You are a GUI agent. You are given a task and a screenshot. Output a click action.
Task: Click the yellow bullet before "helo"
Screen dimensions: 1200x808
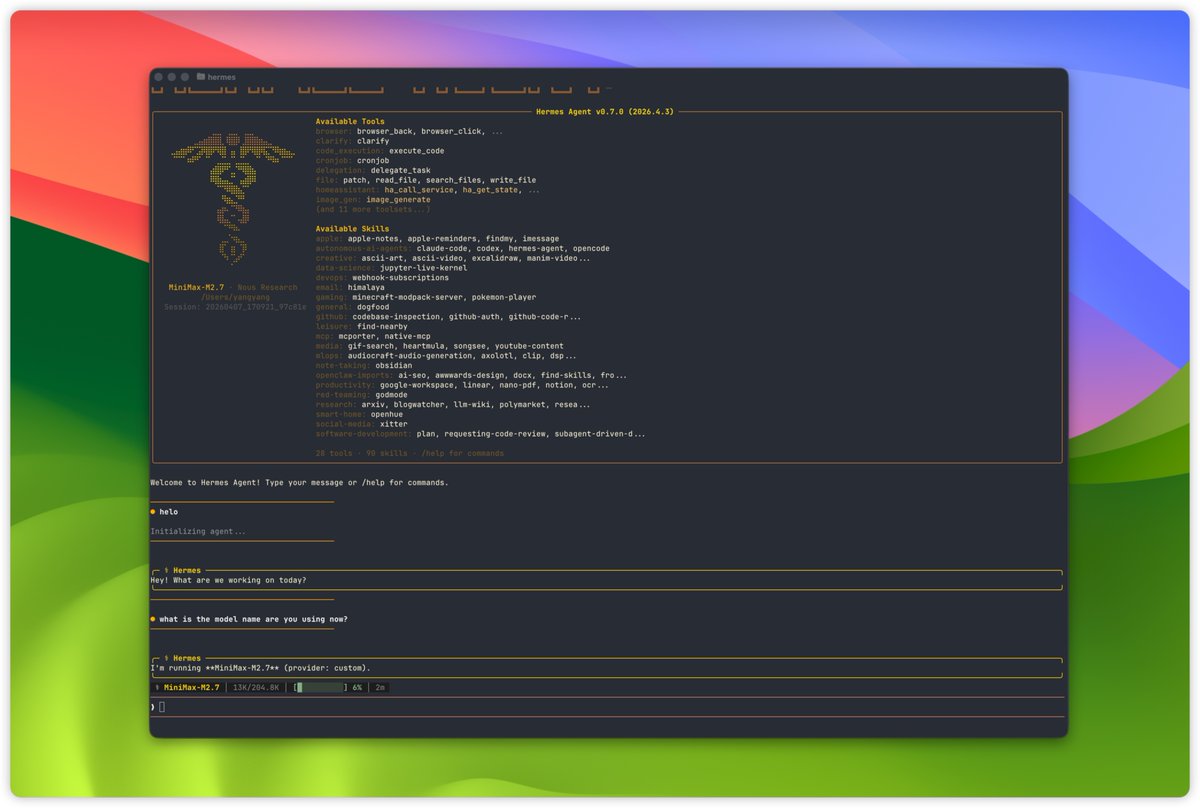tap(153, 512)
